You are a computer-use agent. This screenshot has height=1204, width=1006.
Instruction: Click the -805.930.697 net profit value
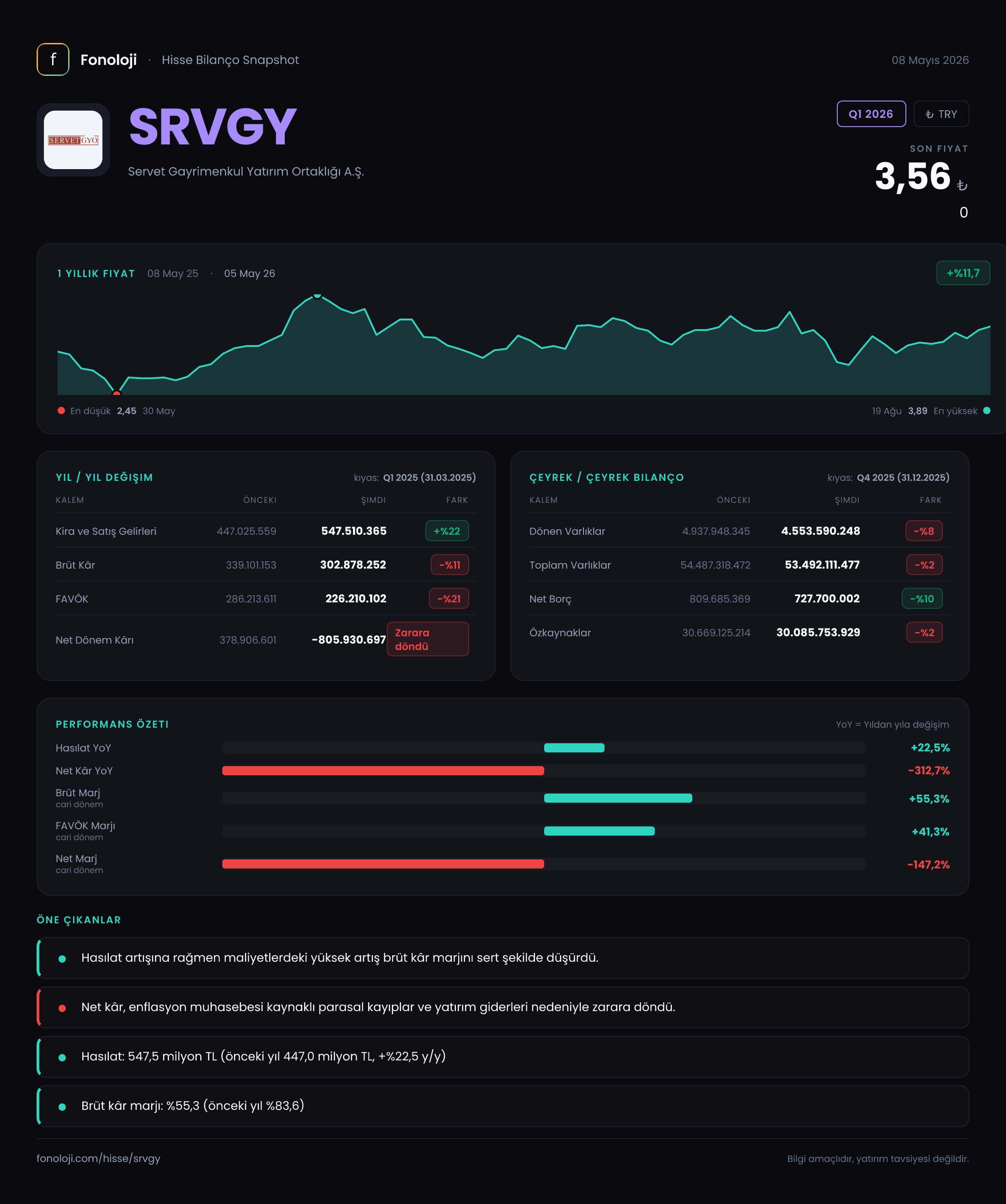pyautogui.click(x=349, y=640)
